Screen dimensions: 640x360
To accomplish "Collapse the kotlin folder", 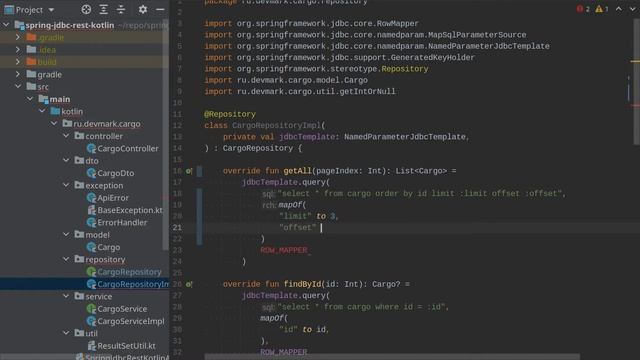I will [x=42, y=111].
